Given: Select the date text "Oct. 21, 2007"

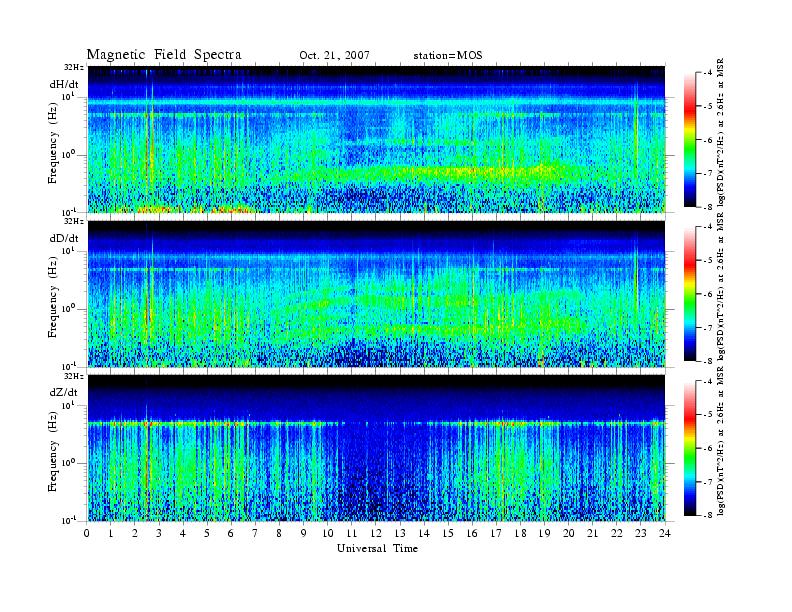Looking at the screenshot, I should tap(334, 56).
